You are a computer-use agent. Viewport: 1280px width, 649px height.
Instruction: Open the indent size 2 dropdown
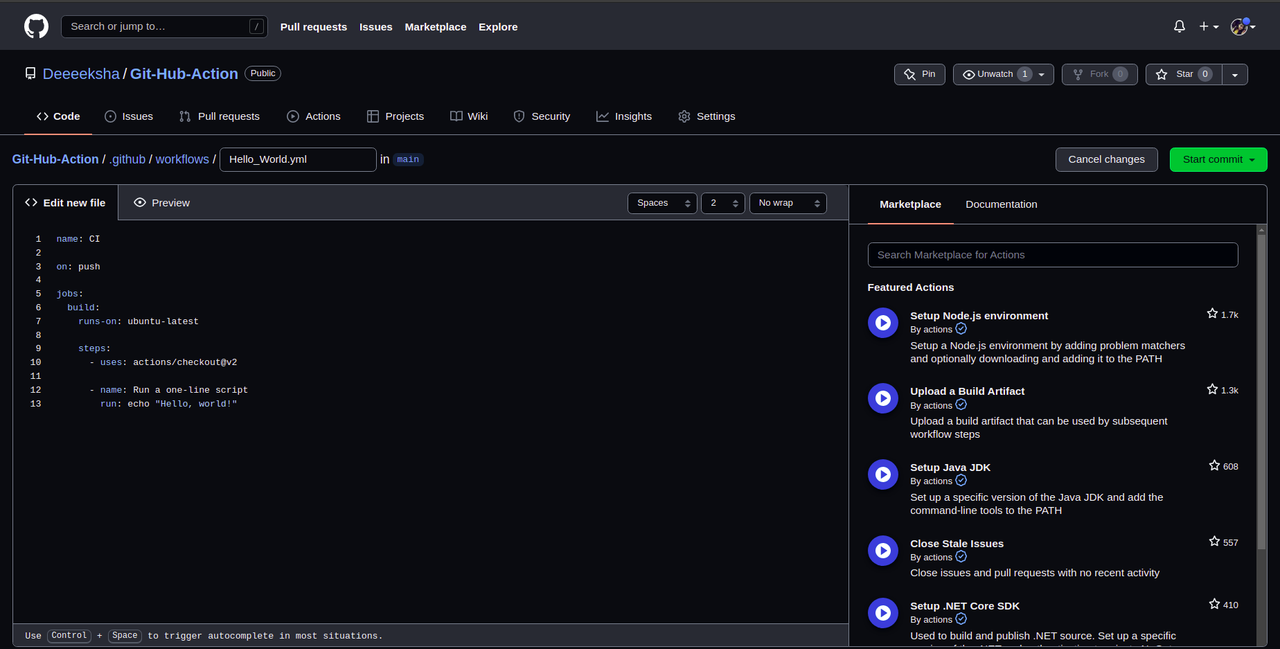723,203
